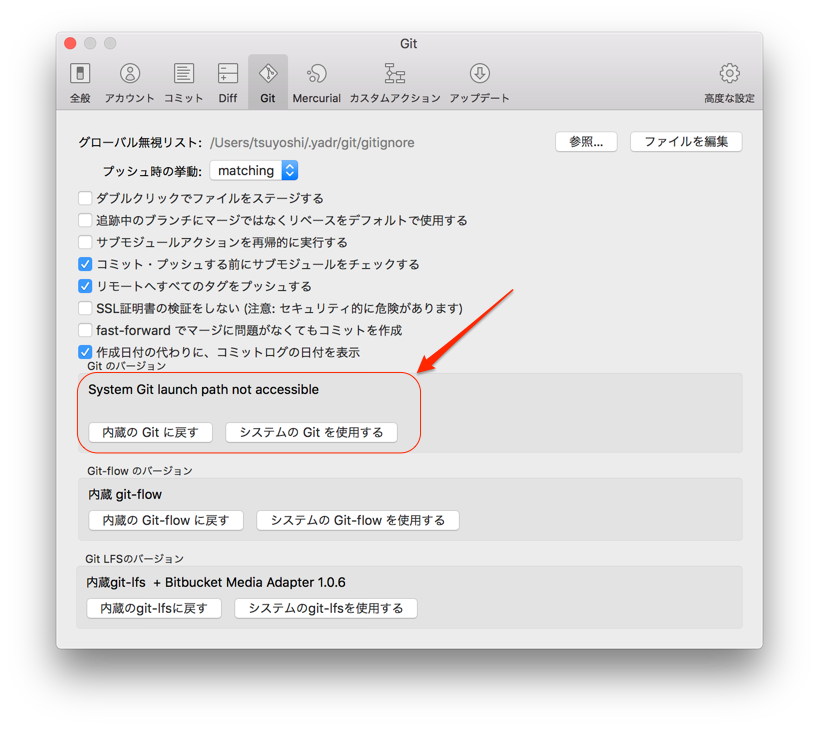Click the グローバル無視リスト label
The height and width of the screenshot is (729, 819).
click(x=140, y=143)
